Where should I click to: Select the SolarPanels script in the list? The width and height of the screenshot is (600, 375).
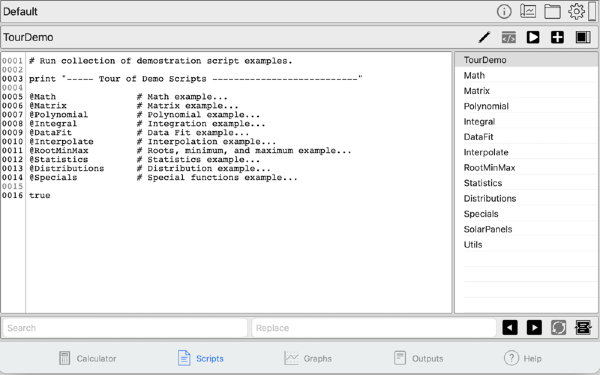click(526, 229)
